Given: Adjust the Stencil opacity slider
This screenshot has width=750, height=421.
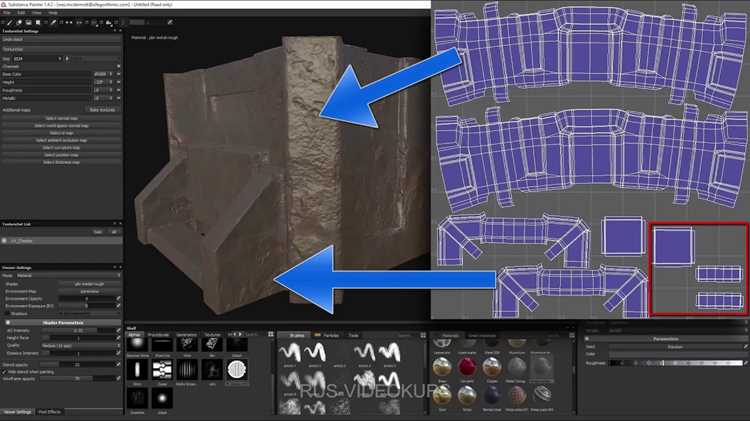Looking at the screenshot, I should (78, 365).
